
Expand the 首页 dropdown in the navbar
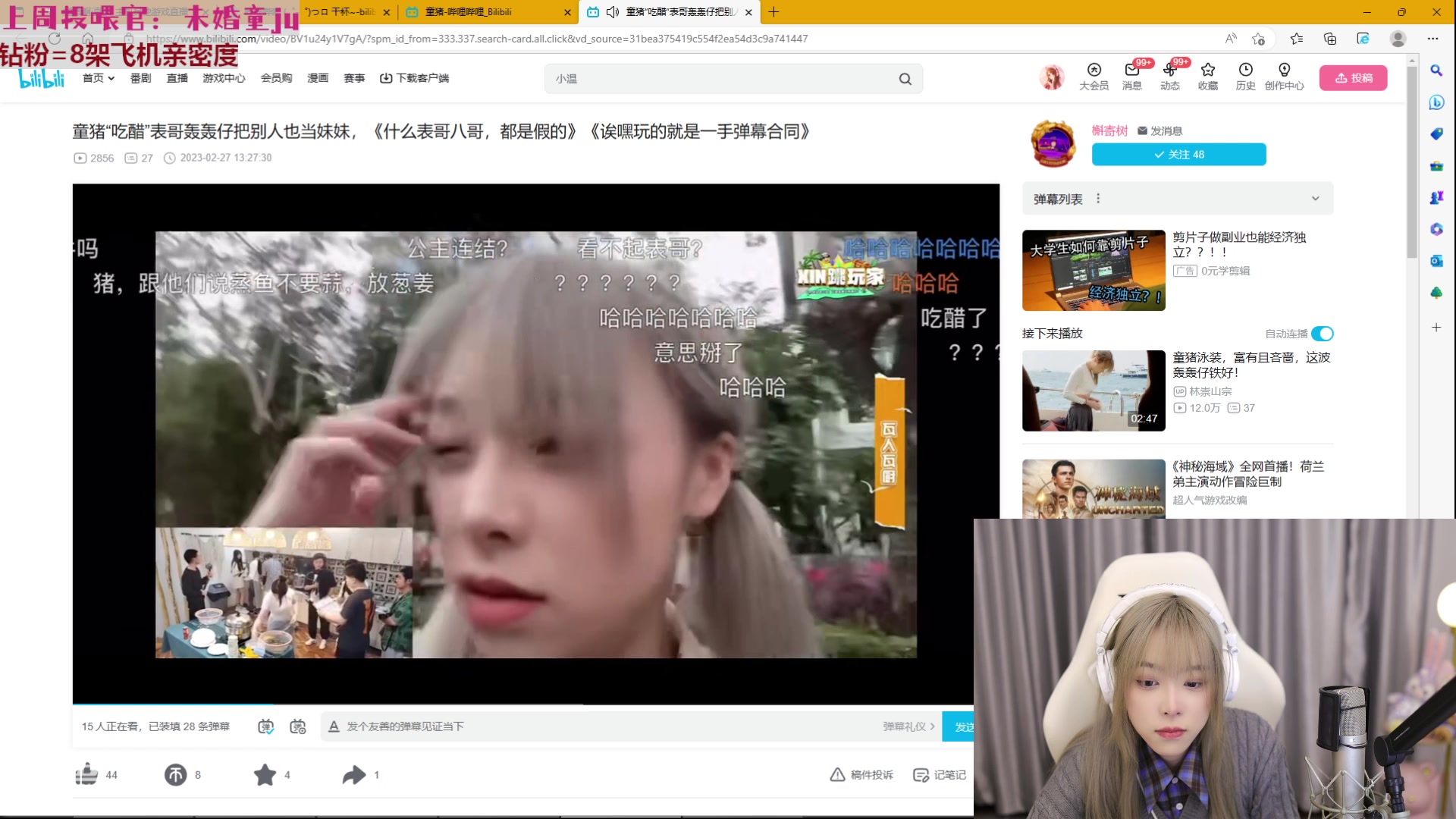(110, 78)
